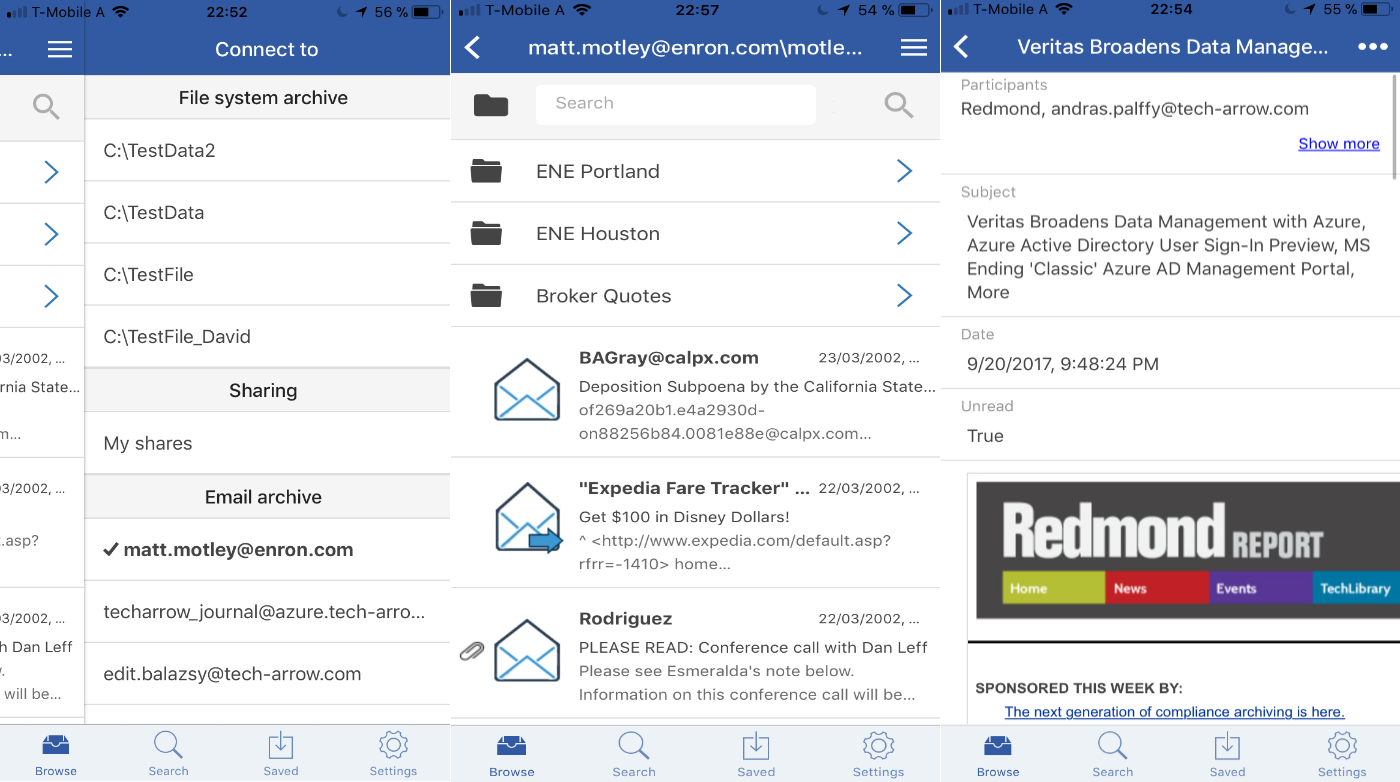Choose edit.balazsy@tech-arrow.com archive
The width and height of the screenshot is (1400, 782).
point(232,673)
